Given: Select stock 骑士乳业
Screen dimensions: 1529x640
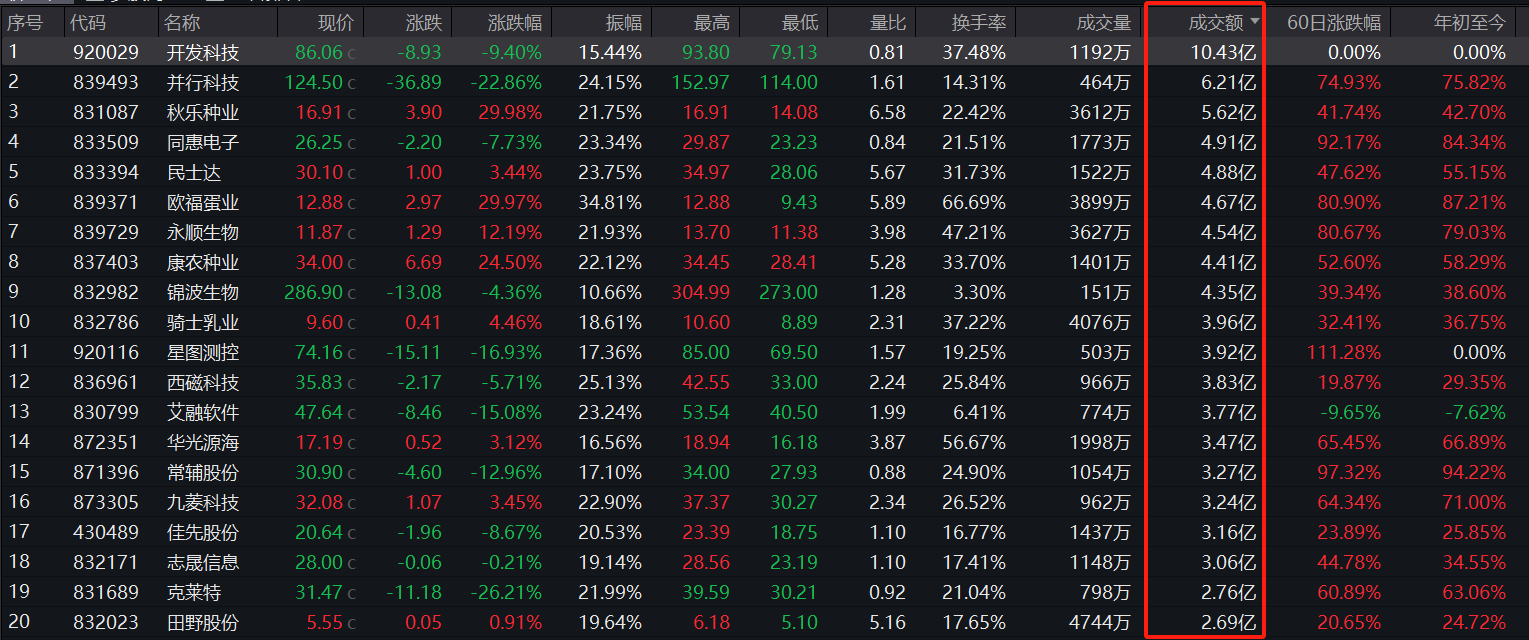Looking at the screenshot, I should 203,322.
